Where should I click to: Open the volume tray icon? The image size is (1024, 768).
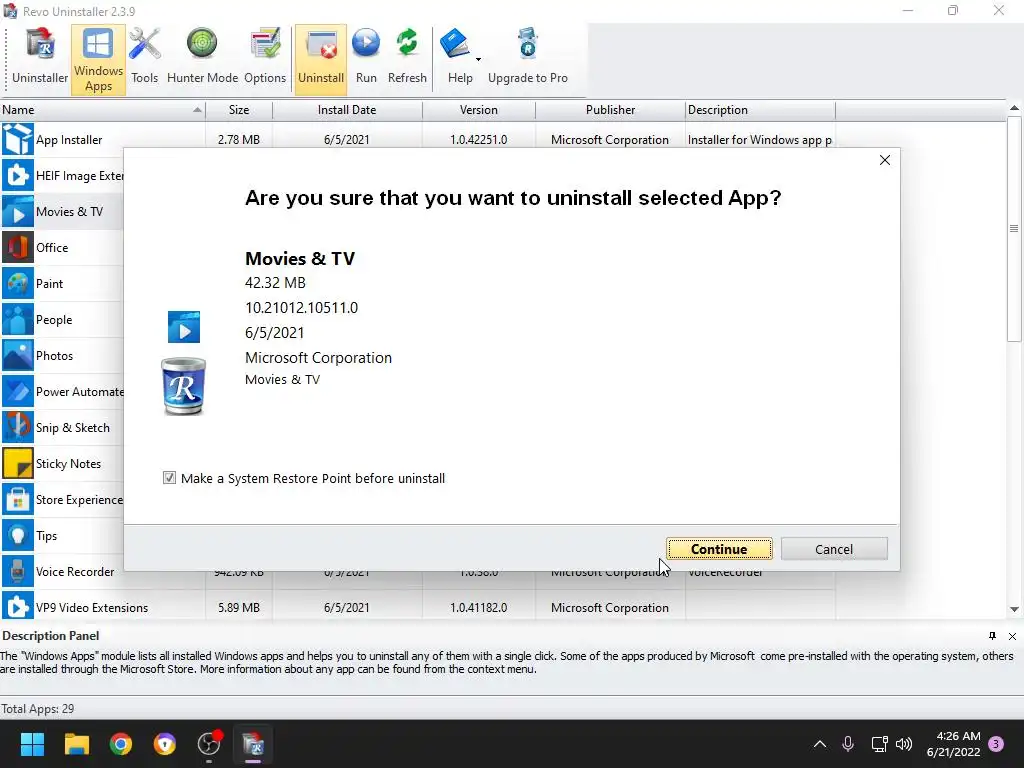point(904,744)
